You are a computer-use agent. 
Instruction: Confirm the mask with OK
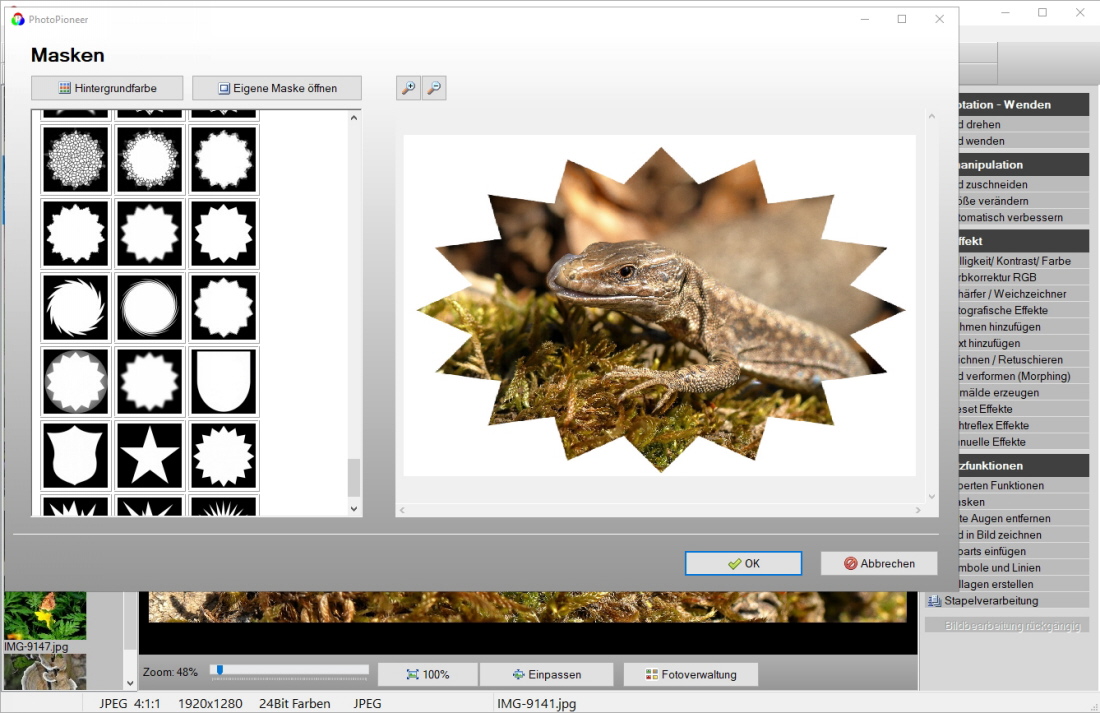[x=743, y=564]
